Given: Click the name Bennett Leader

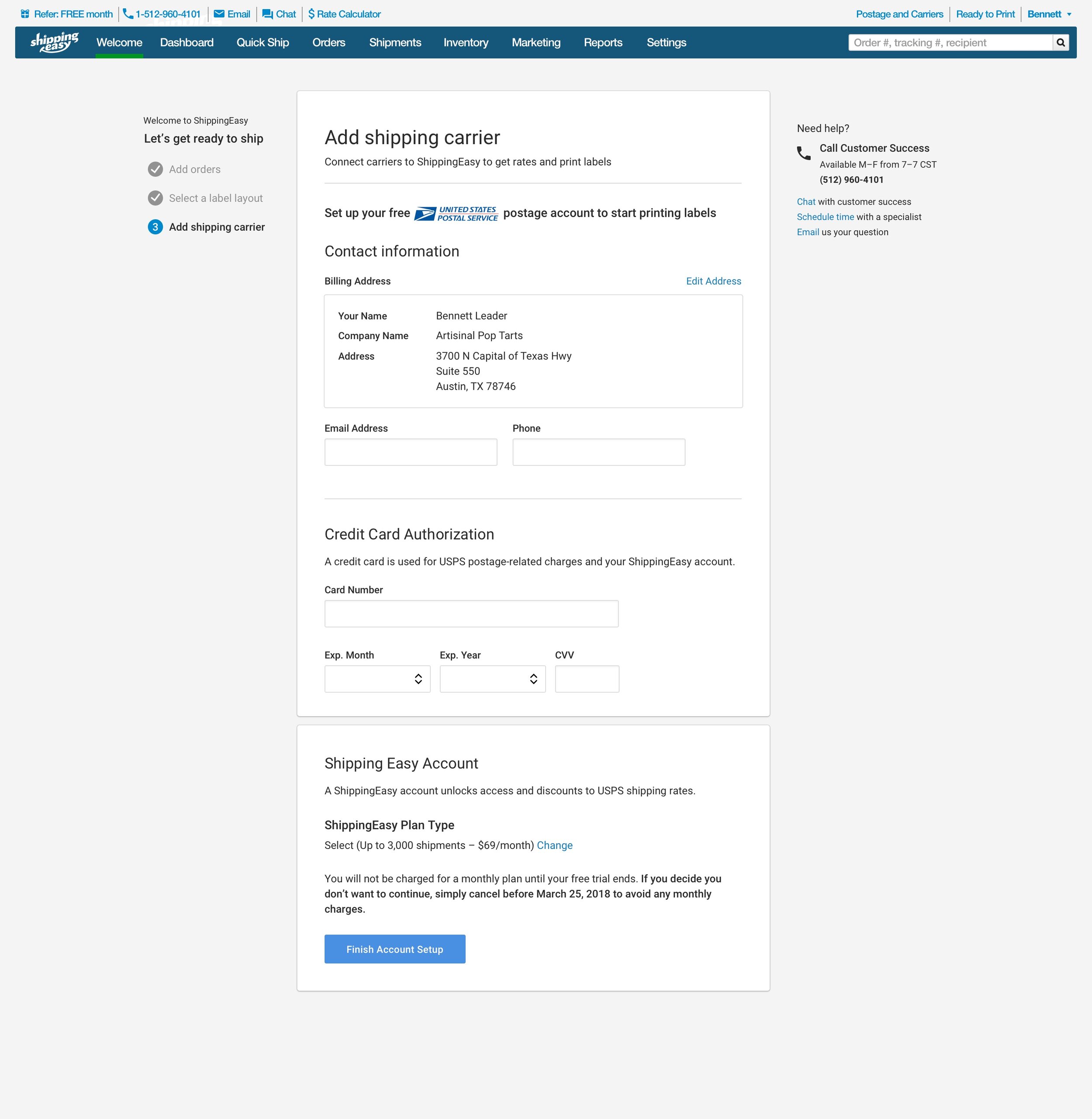Looking at the screenshot, I should point(471,315).
